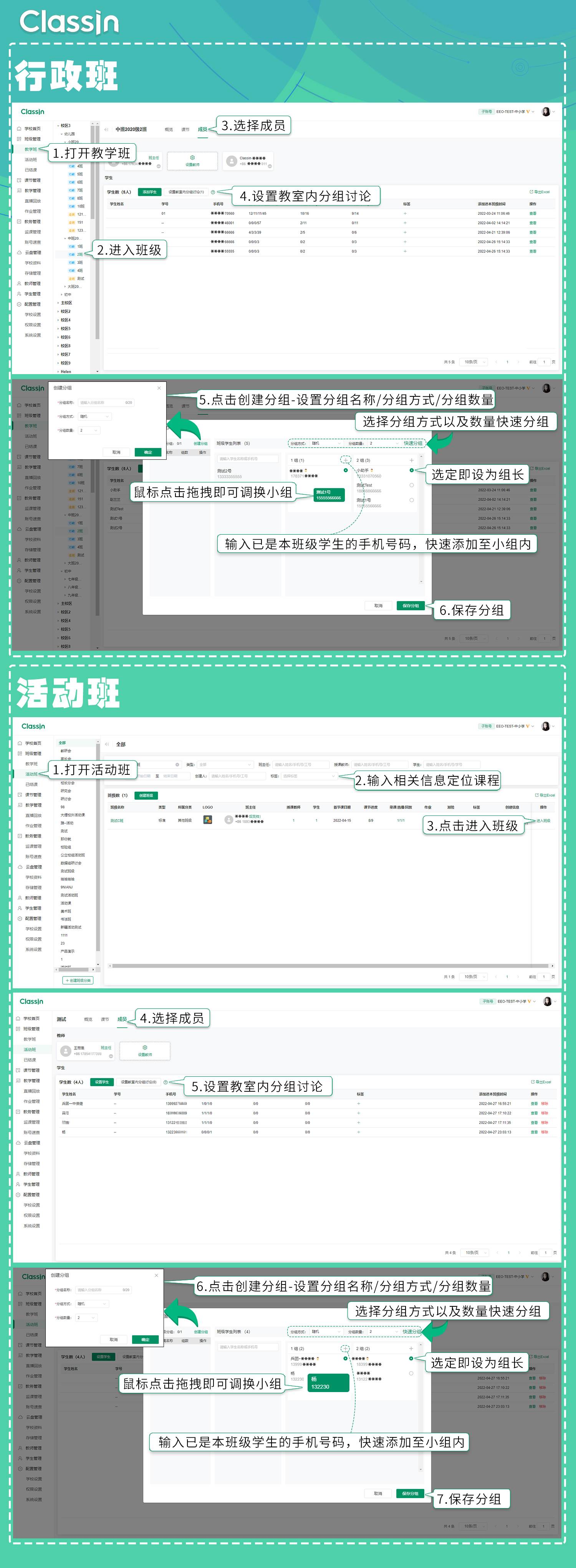Click 设置学生 button on 测试 class page
This screenshot has height=1568, width=576.
(102, 1082)
